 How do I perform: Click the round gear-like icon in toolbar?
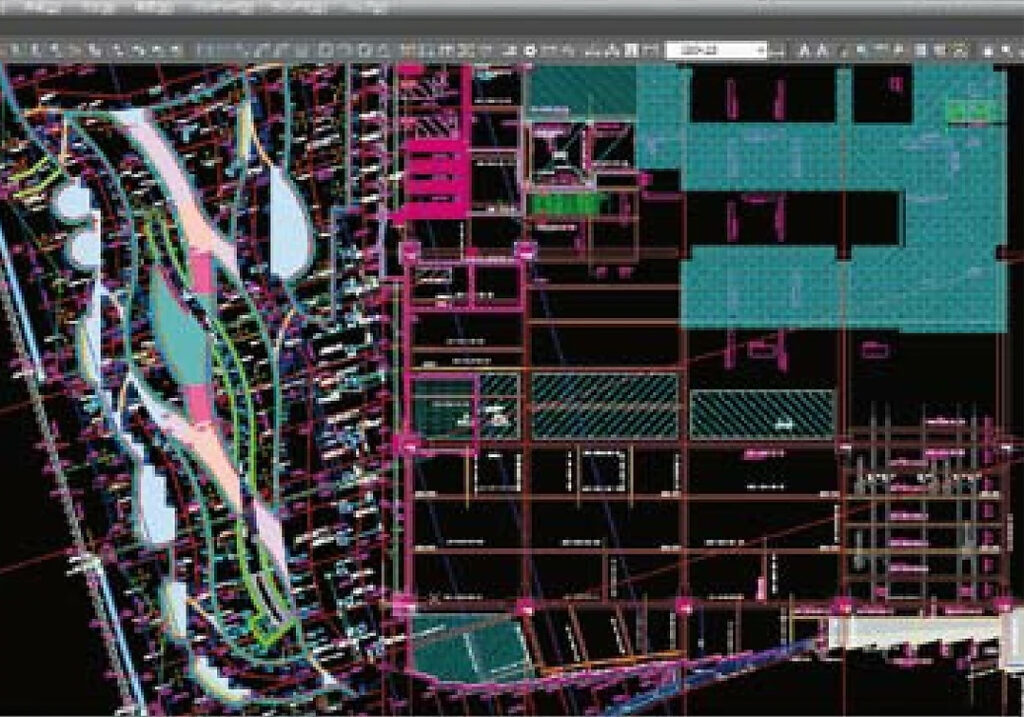coord(530,50)
